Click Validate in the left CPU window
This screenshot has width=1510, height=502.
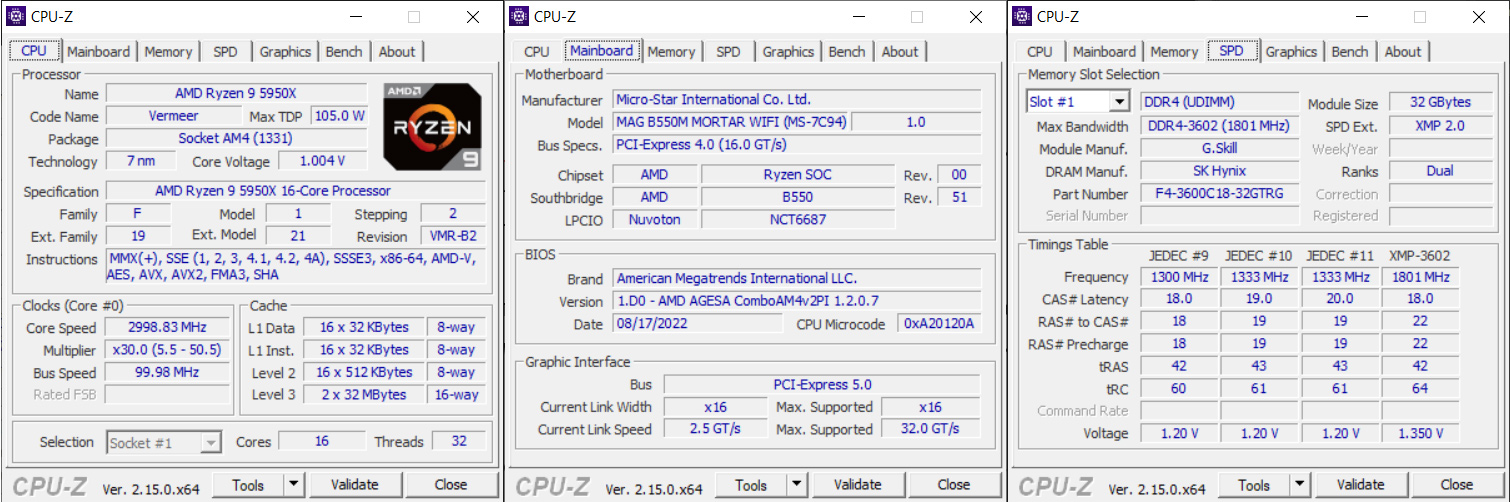tap(354, 485)
